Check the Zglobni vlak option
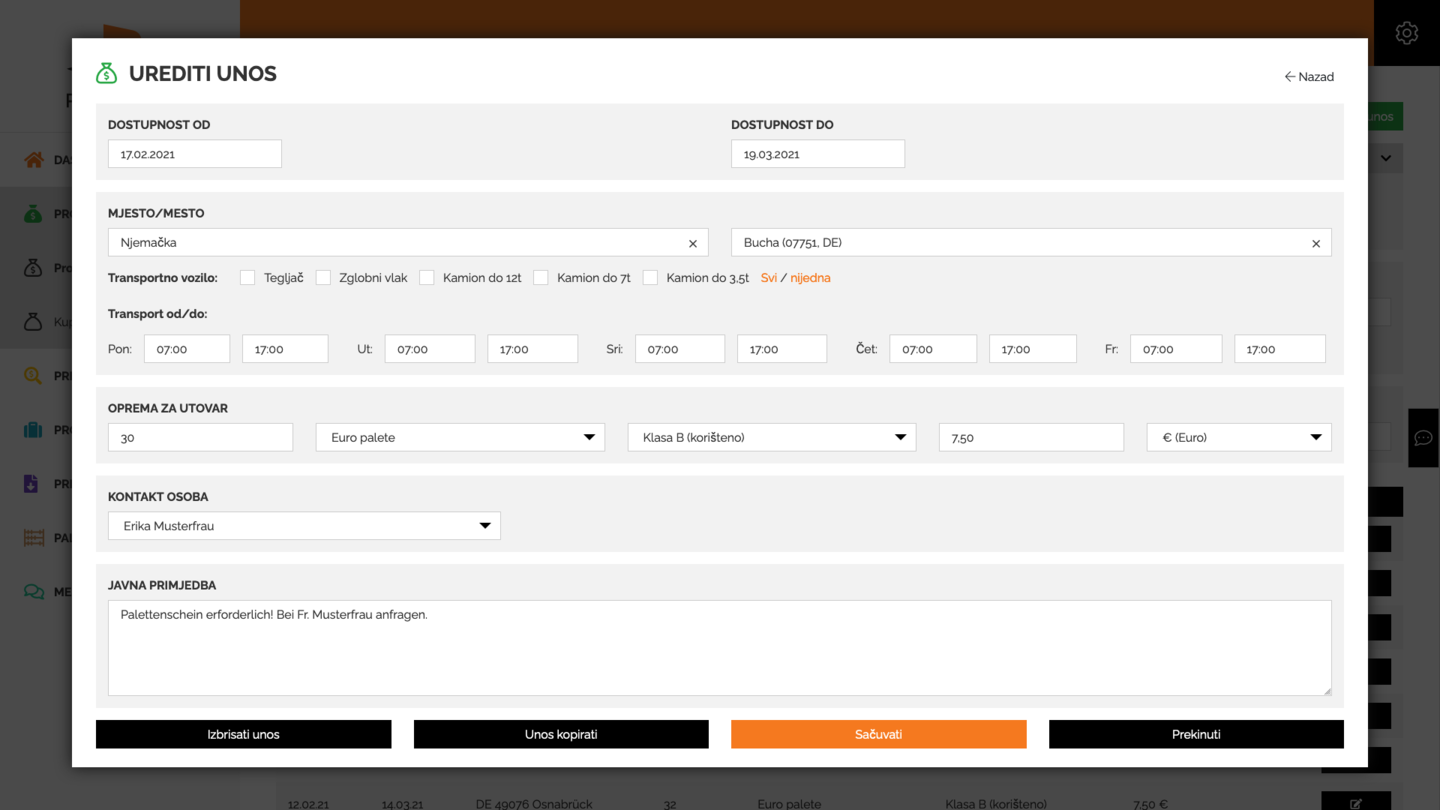Viewport: 1440px width, 810px height. click(323, 278)
